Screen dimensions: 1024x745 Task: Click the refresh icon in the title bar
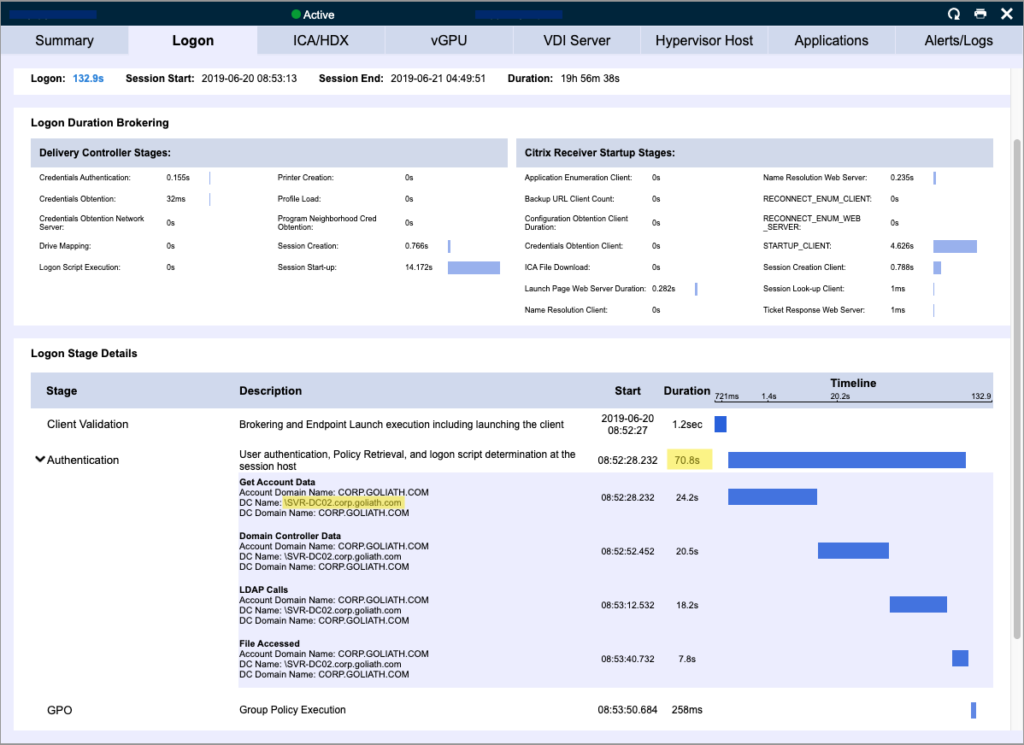tap(953, 14)
